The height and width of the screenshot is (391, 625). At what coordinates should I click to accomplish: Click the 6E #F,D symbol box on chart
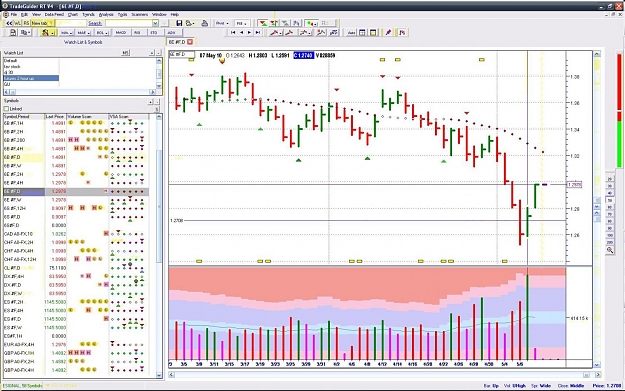(182, 55)
